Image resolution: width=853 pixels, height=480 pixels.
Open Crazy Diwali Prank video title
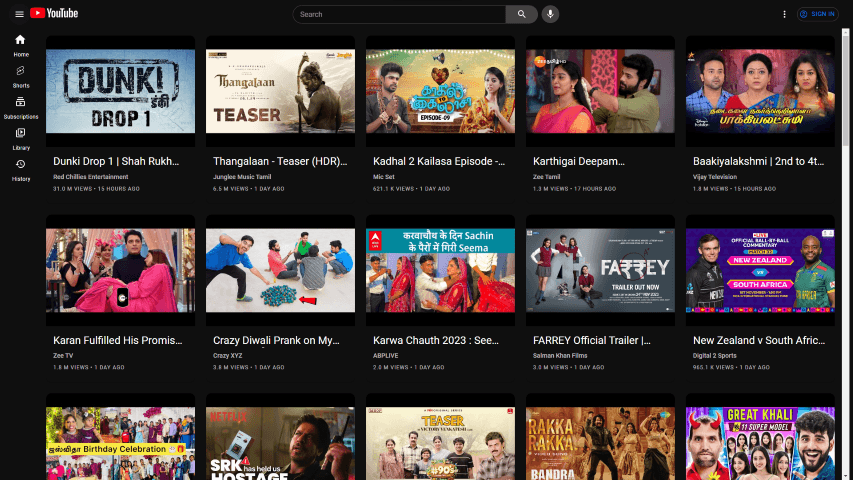tap(276, 341)
